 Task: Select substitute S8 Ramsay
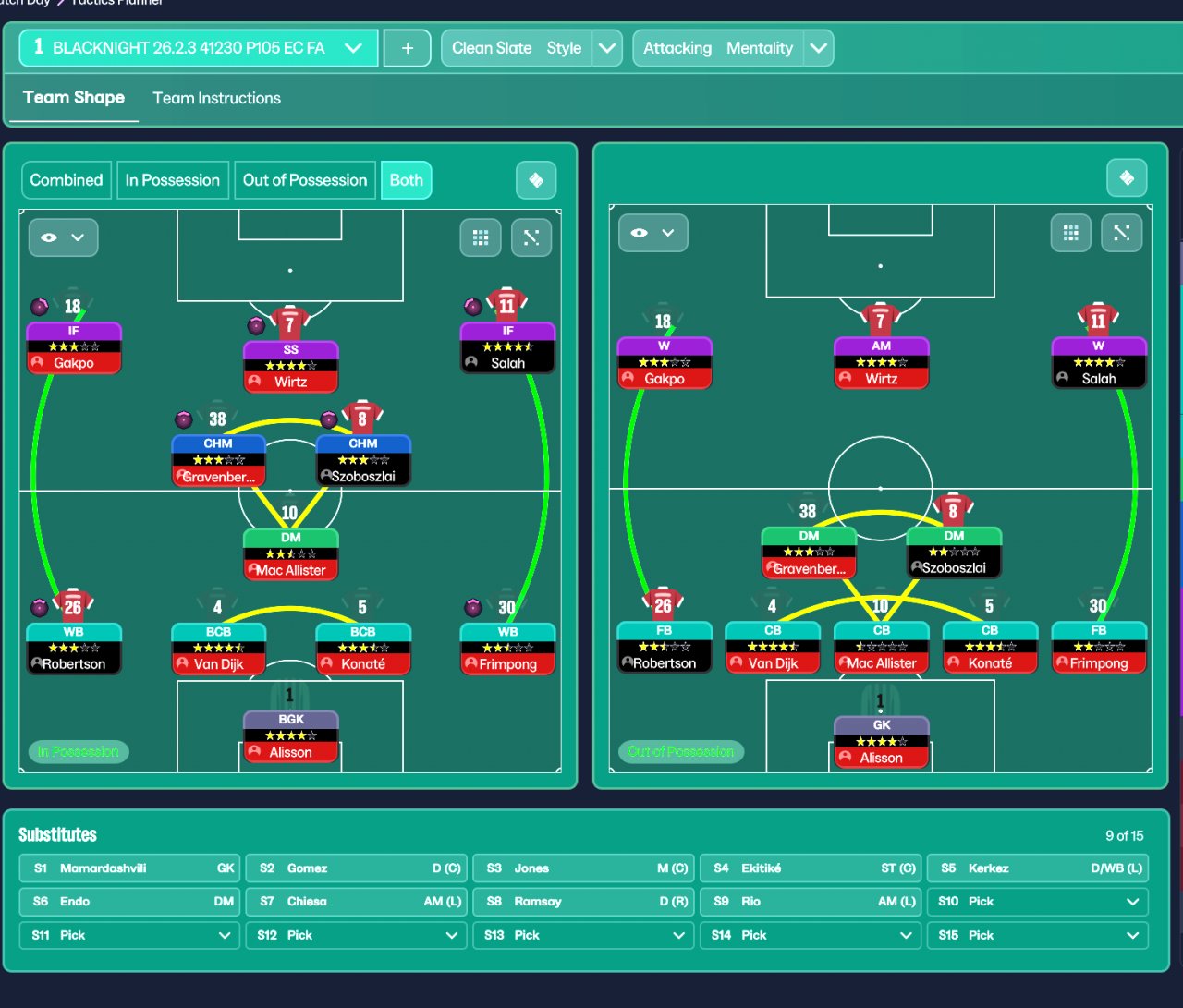(x=584, y=902)
